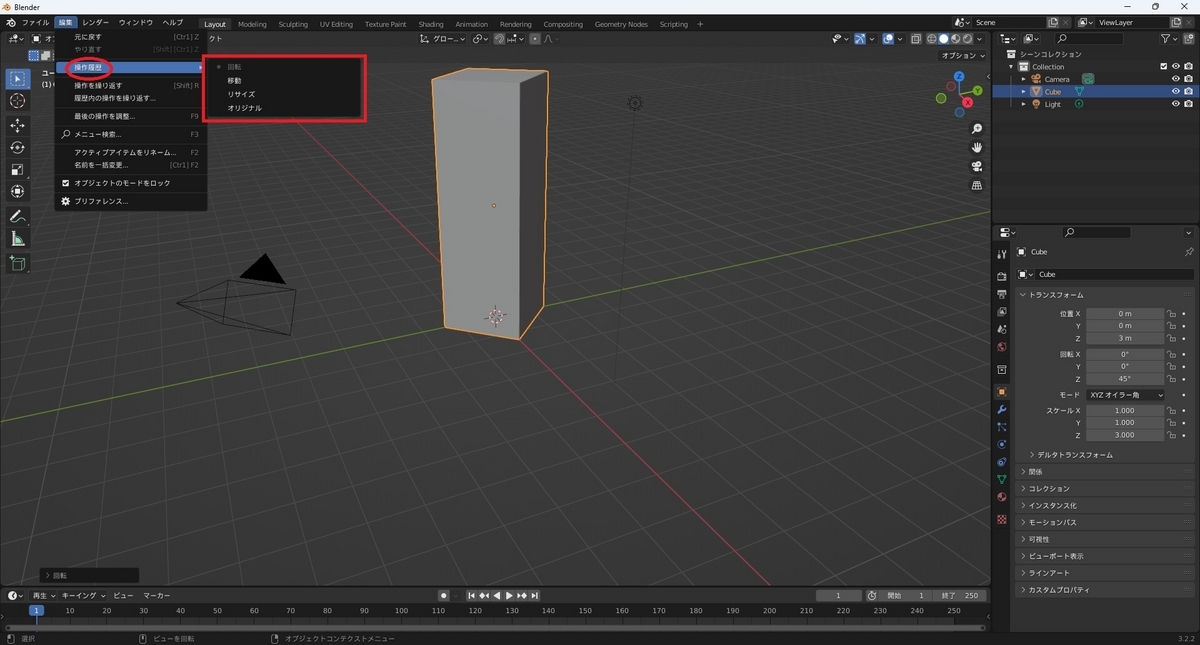Switch perspective/orthographic grid icon
Image resolution: width=1200 pixels, height=645 pixels.
pyautogui.click(x=977, y=185)
